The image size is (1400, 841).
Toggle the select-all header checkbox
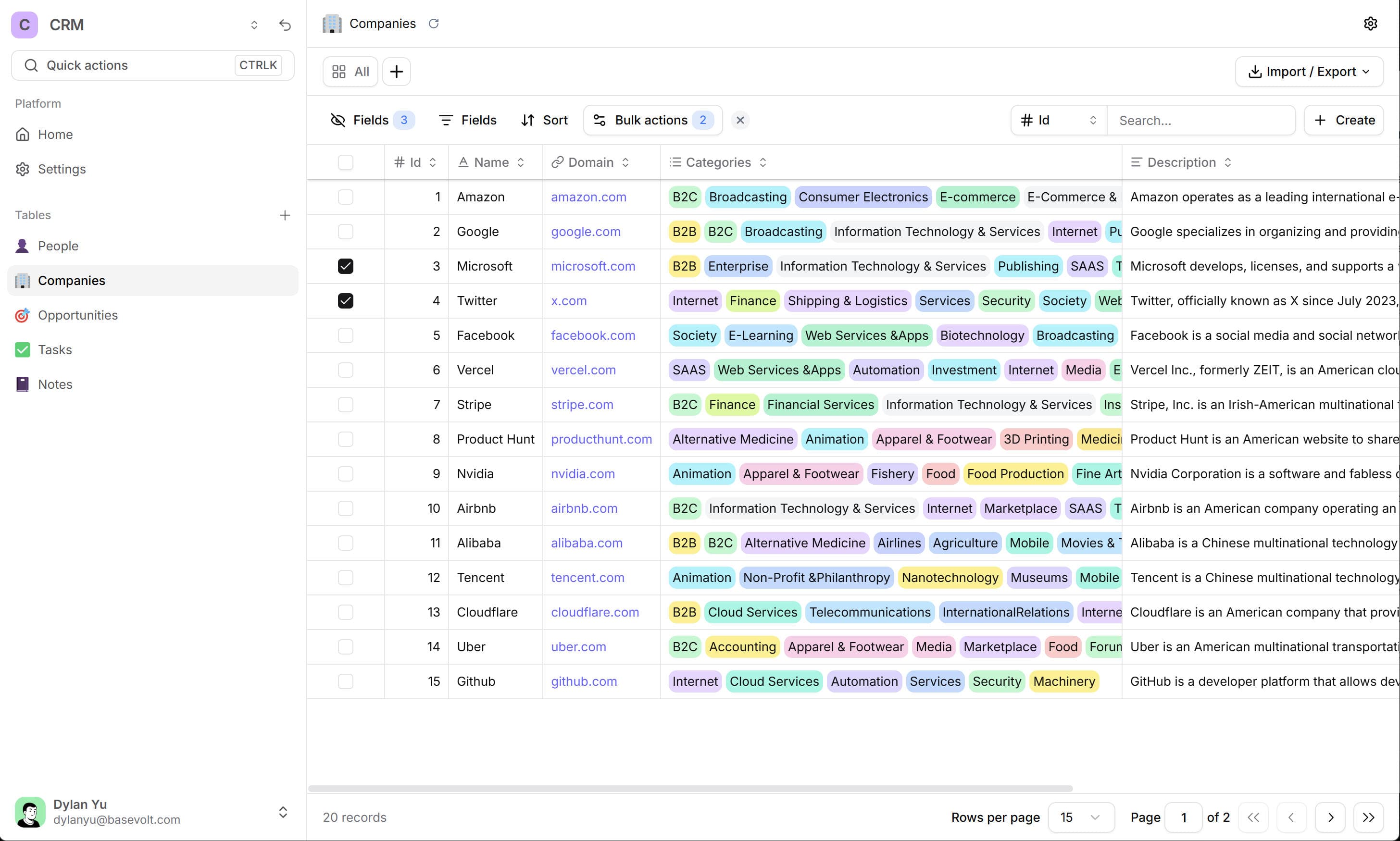(345, 162)
